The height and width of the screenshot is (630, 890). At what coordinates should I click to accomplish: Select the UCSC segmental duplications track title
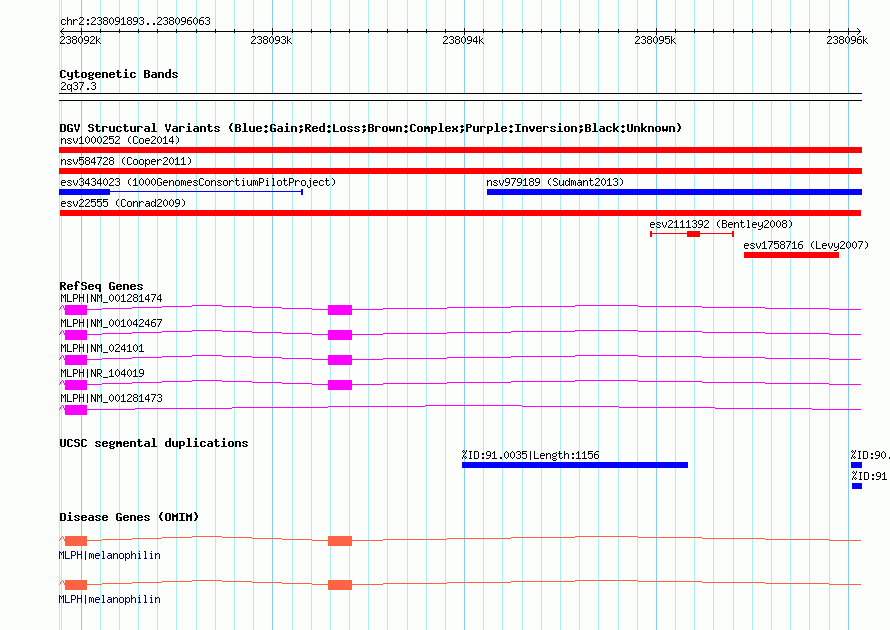pos(154,443)
